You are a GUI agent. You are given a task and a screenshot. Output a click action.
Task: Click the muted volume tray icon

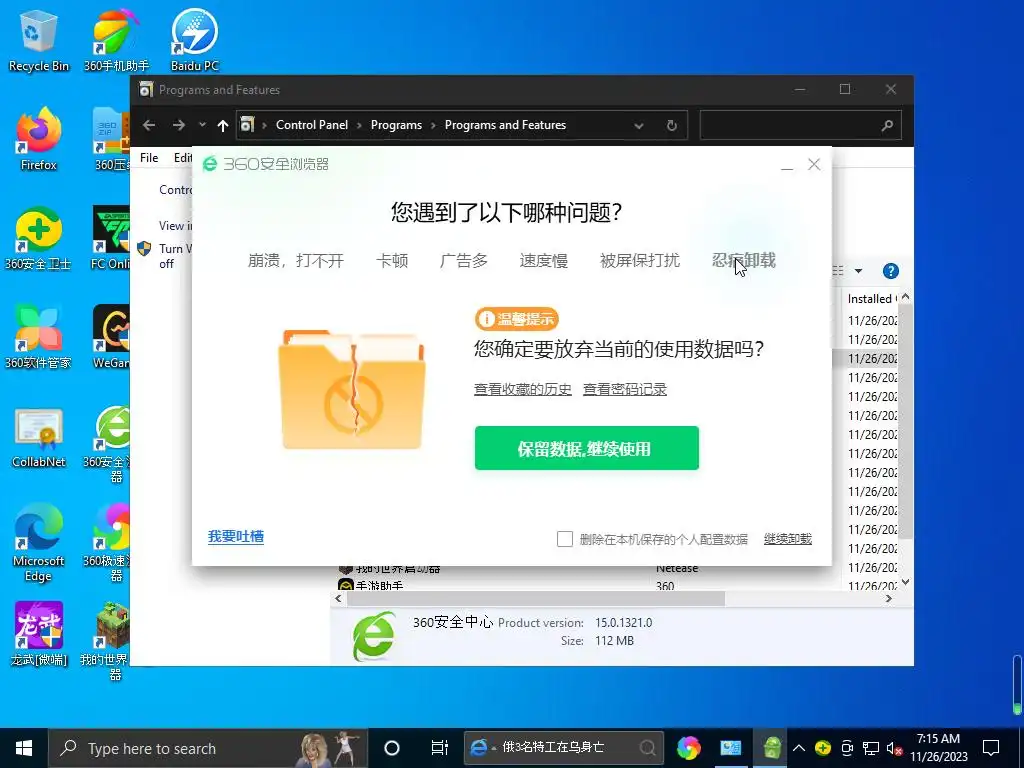(894, 748)
